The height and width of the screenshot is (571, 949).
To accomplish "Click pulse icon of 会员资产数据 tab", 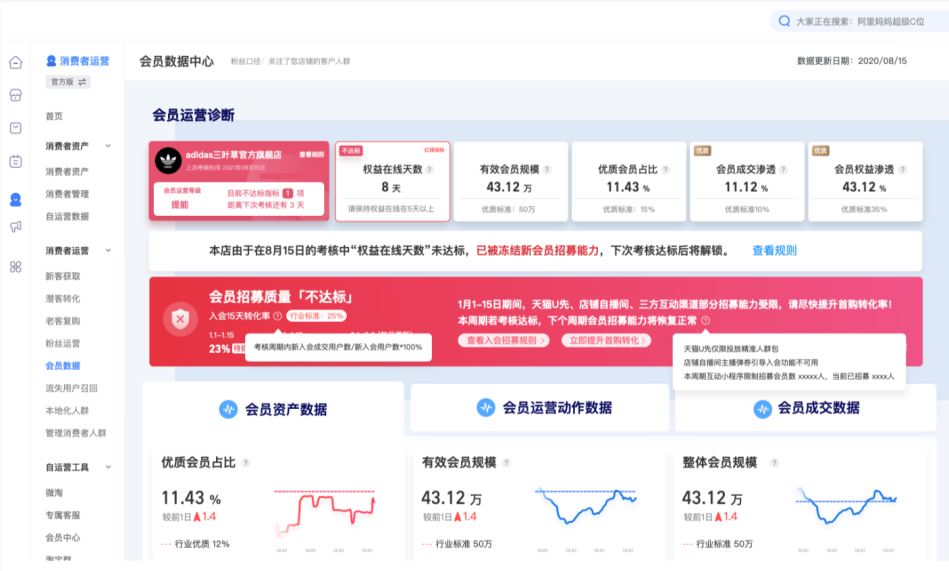I will pyautogui.click(x=228, y=409).
